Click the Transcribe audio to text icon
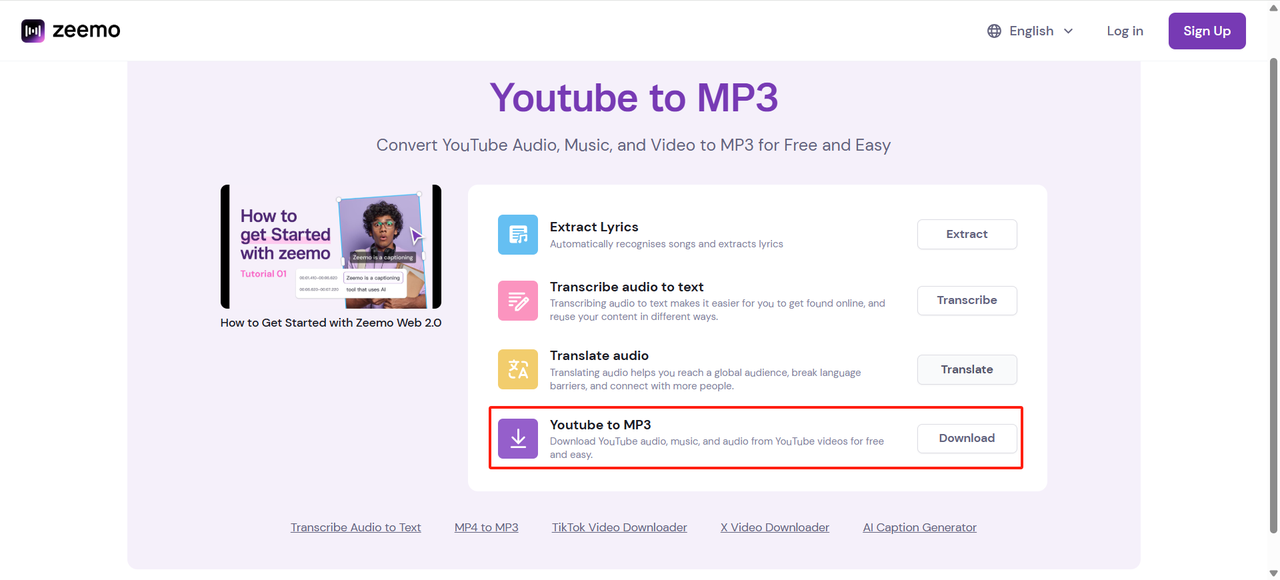This screenshot has height=580, width=1280. pos(518,300)
